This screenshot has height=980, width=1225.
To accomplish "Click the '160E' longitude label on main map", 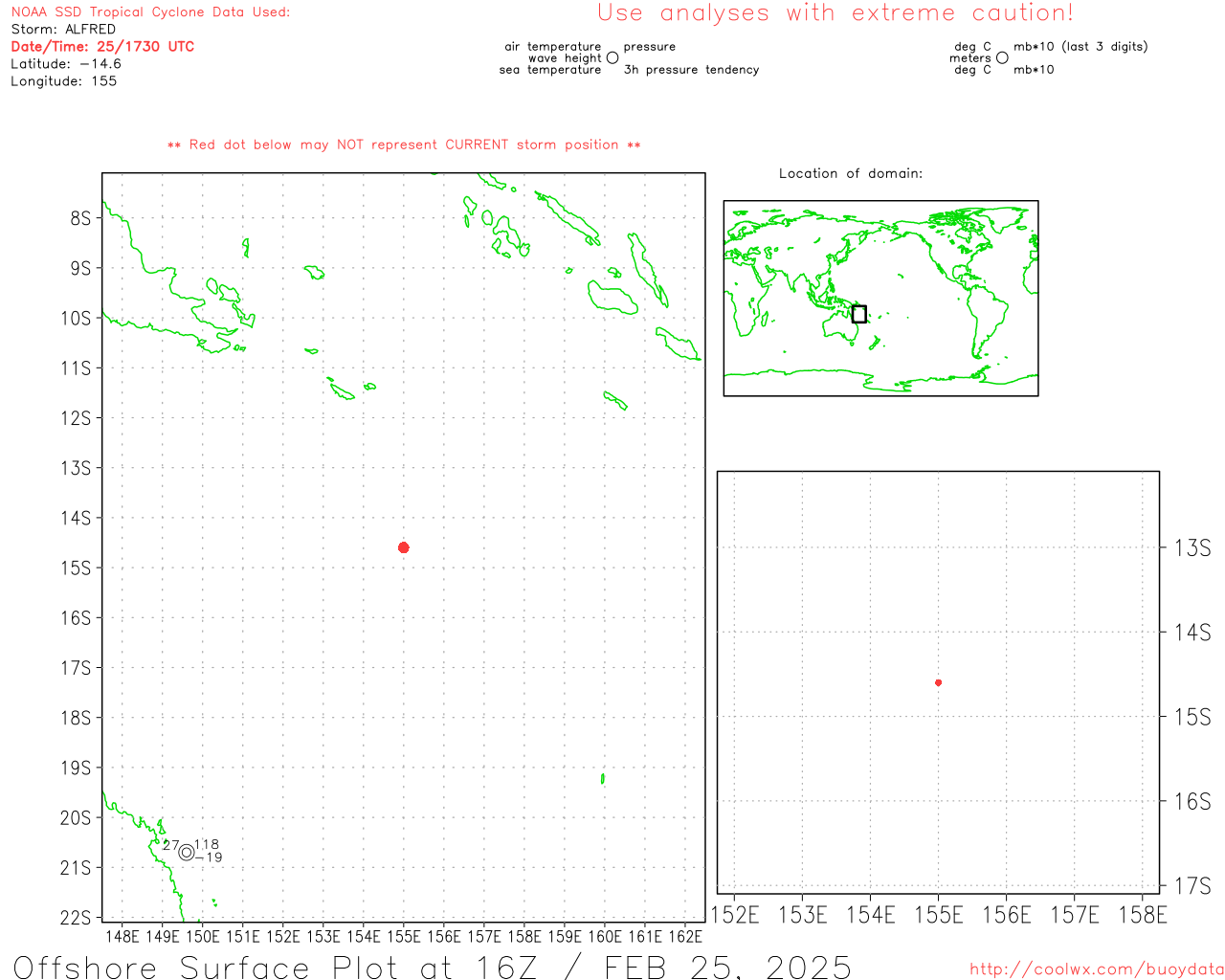I will point(605,936).
